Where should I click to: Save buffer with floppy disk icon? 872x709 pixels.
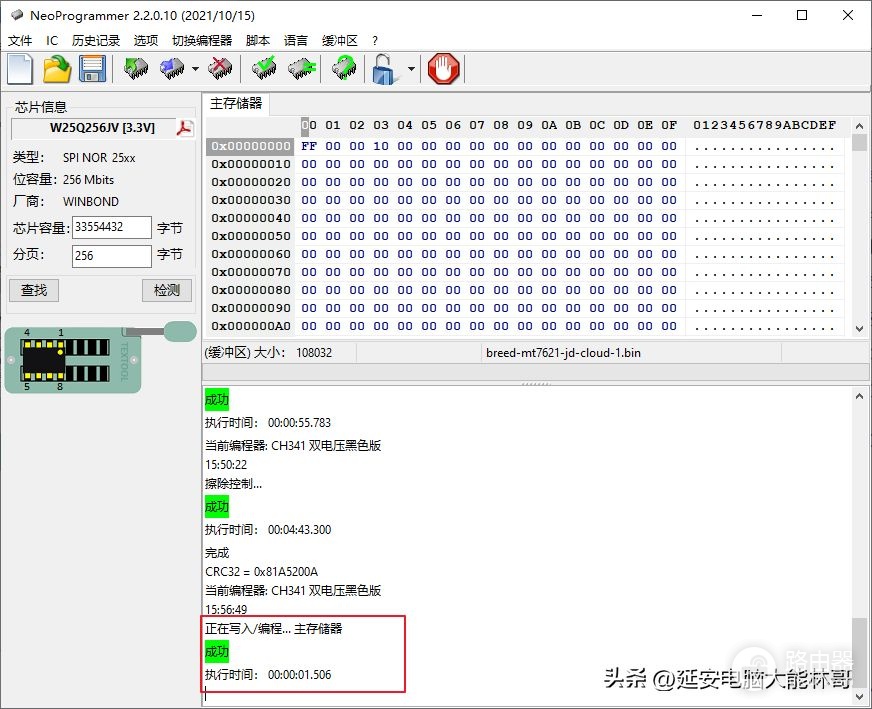[92, 70]
